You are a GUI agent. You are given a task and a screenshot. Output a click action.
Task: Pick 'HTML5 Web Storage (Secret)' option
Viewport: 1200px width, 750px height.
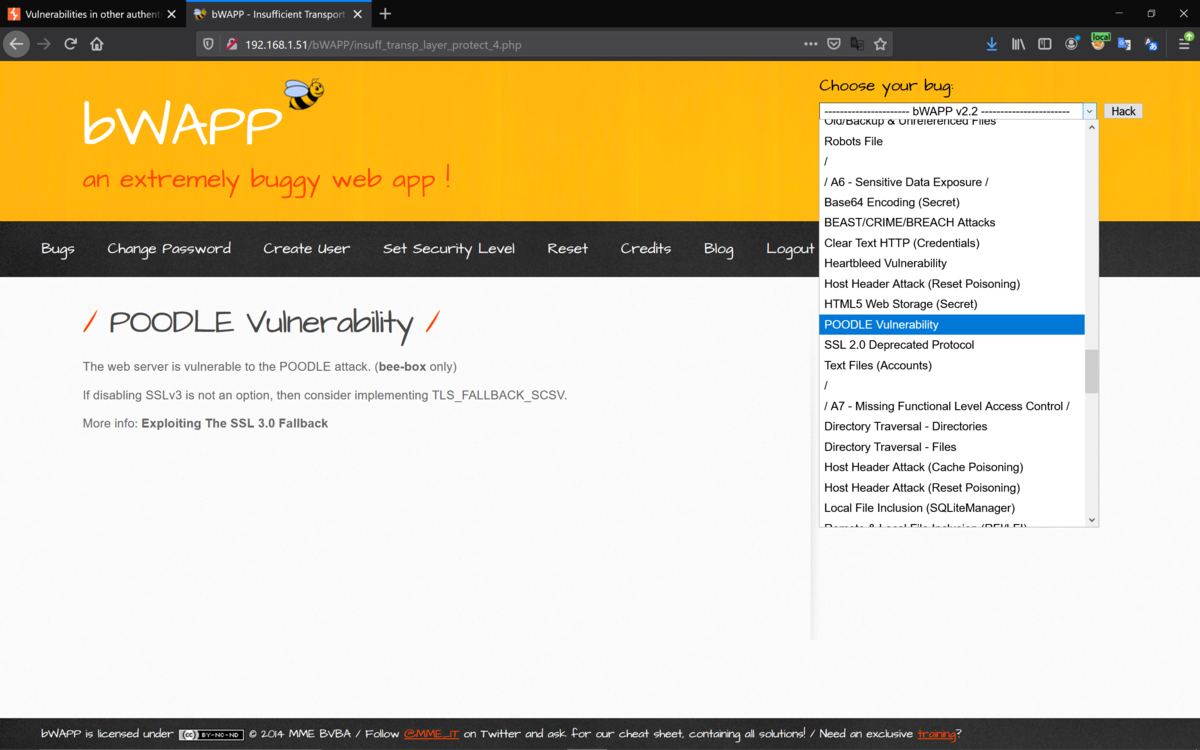pos(952,304)
